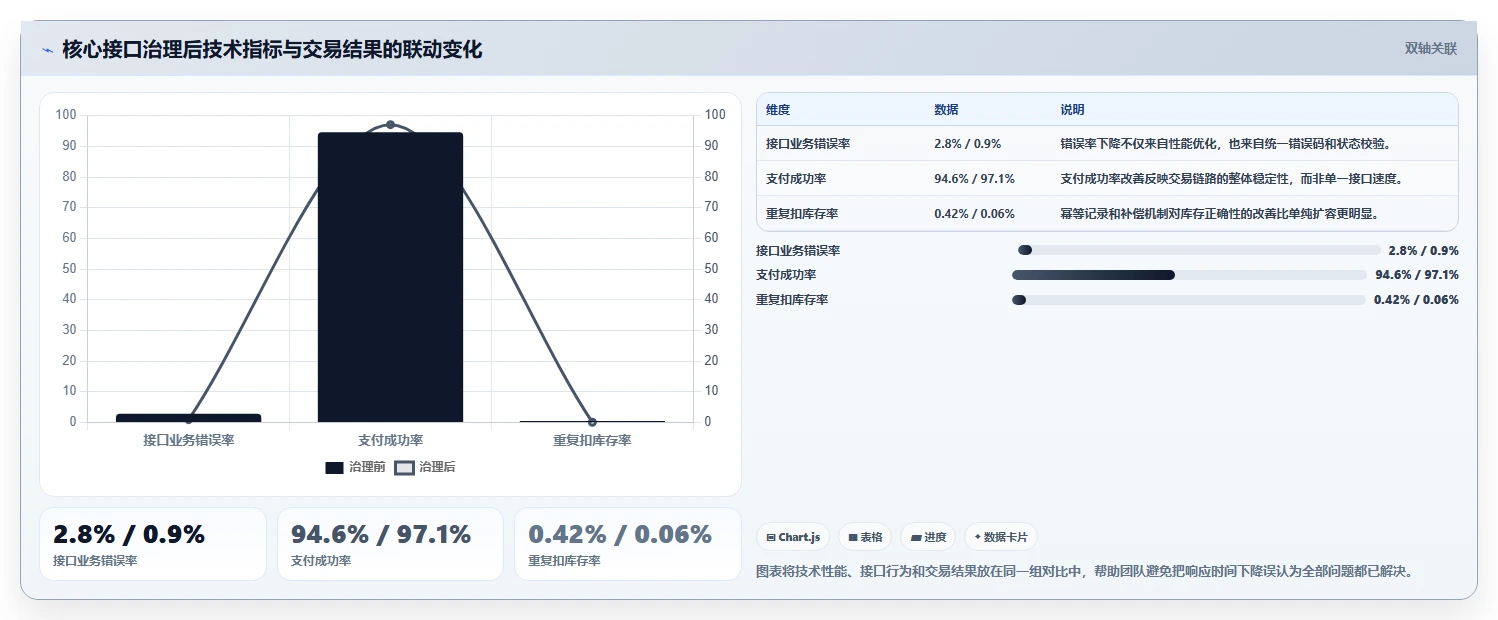Click the 2.8% / 0.9% value beside progress bar
The image size is (1498, 620).
tap(1423, 251)
